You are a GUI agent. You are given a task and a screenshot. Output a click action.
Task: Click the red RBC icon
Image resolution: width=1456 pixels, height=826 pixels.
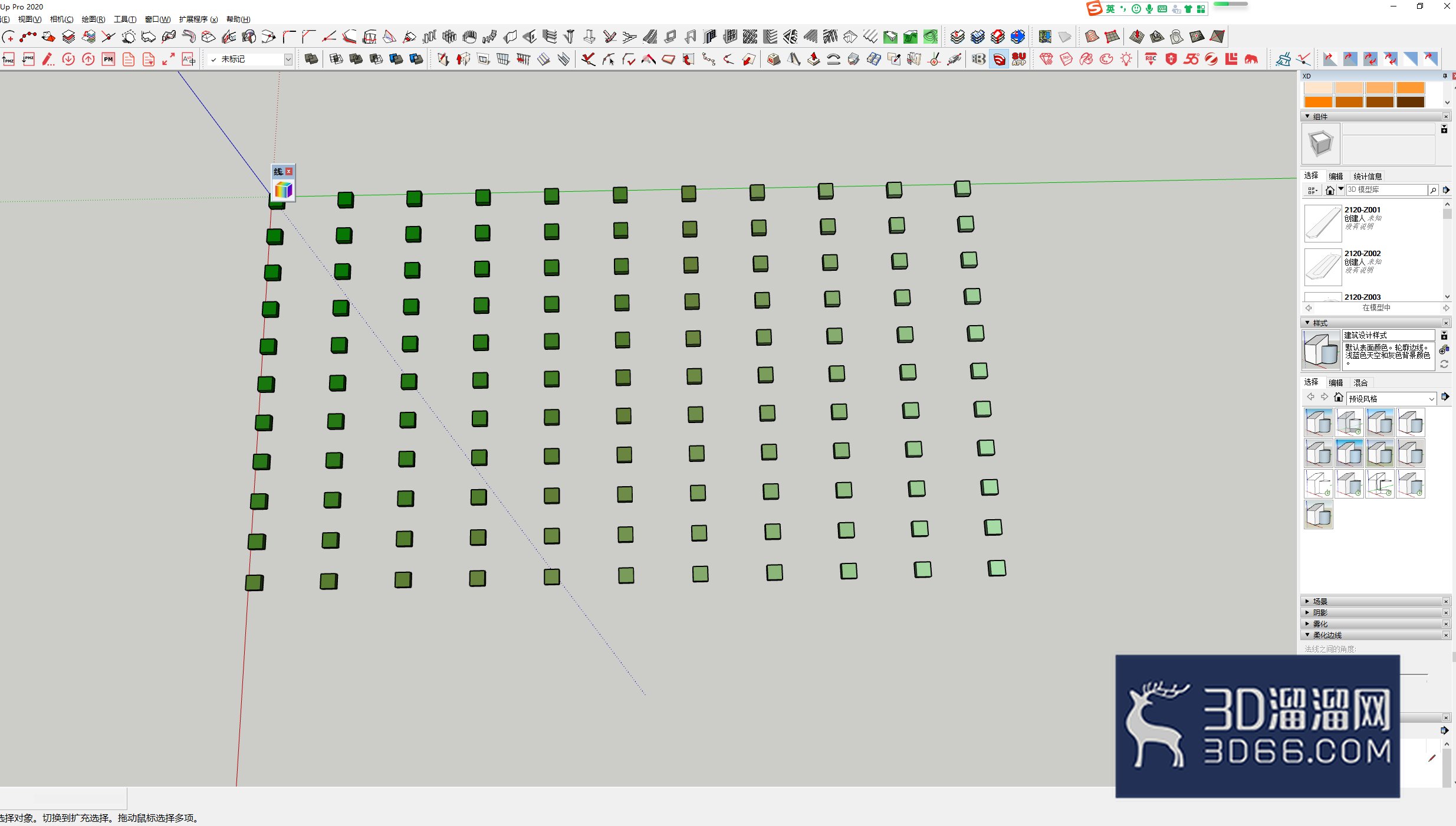(1151, 59)
